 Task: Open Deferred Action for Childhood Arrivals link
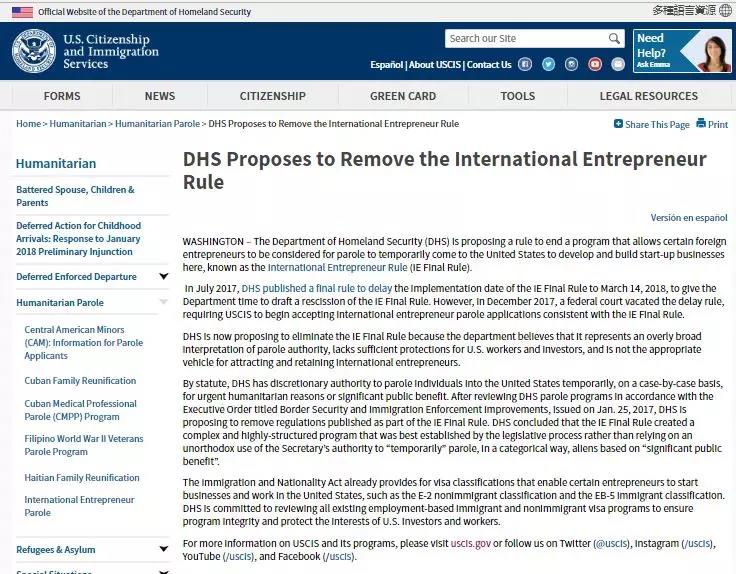coord(78,238)
